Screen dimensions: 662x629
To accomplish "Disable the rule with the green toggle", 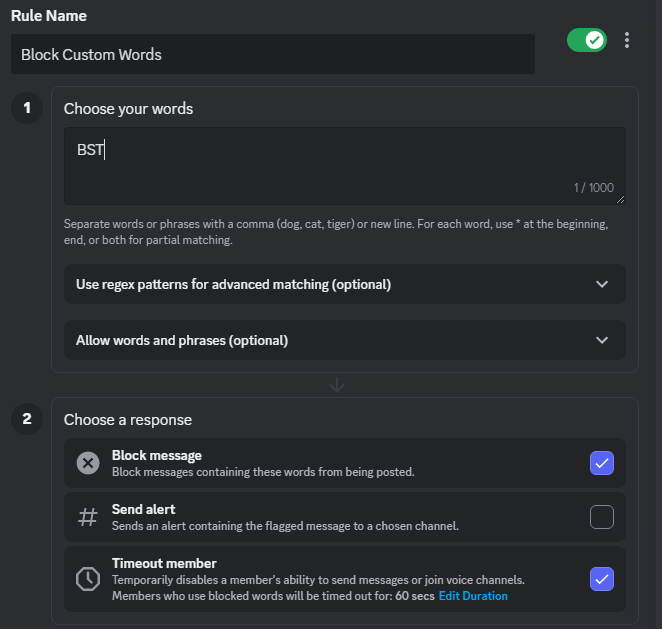I will click(x=586, y=40).
